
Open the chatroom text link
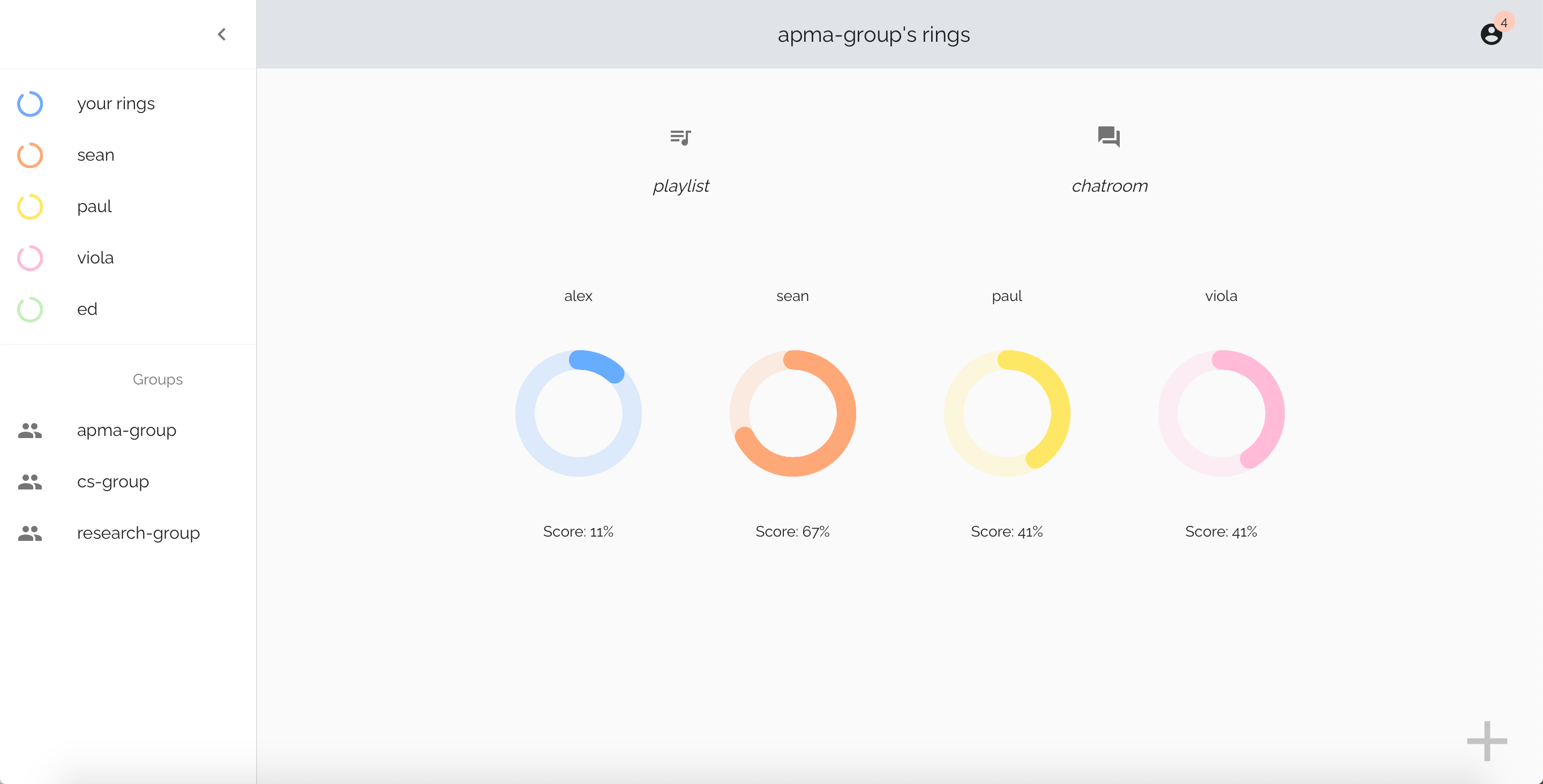[1110, 186]
